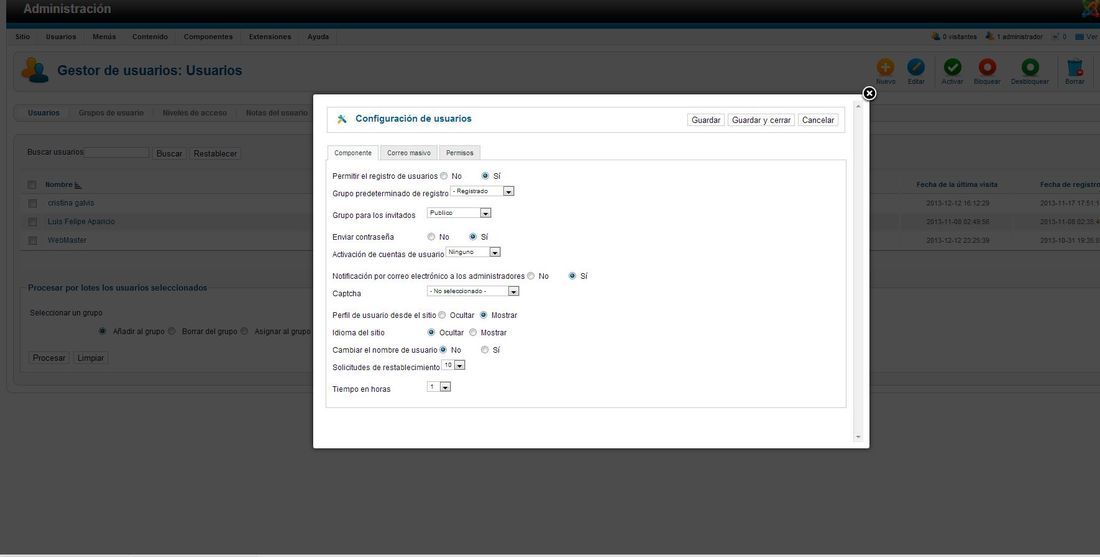The image size is (1100, 557).
Task: Click the dialog vertical scrollbar
Action: [x=857, y=271]
